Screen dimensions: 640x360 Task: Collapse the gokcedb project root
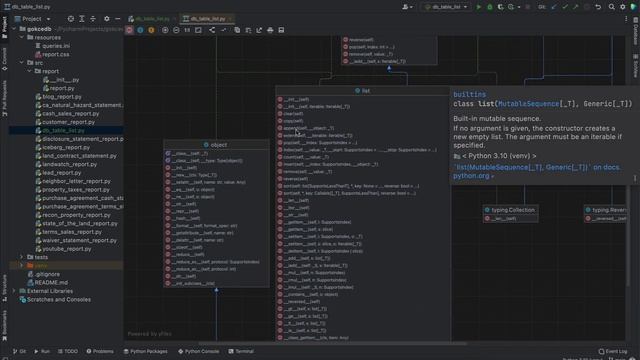(x=14, y=29)
